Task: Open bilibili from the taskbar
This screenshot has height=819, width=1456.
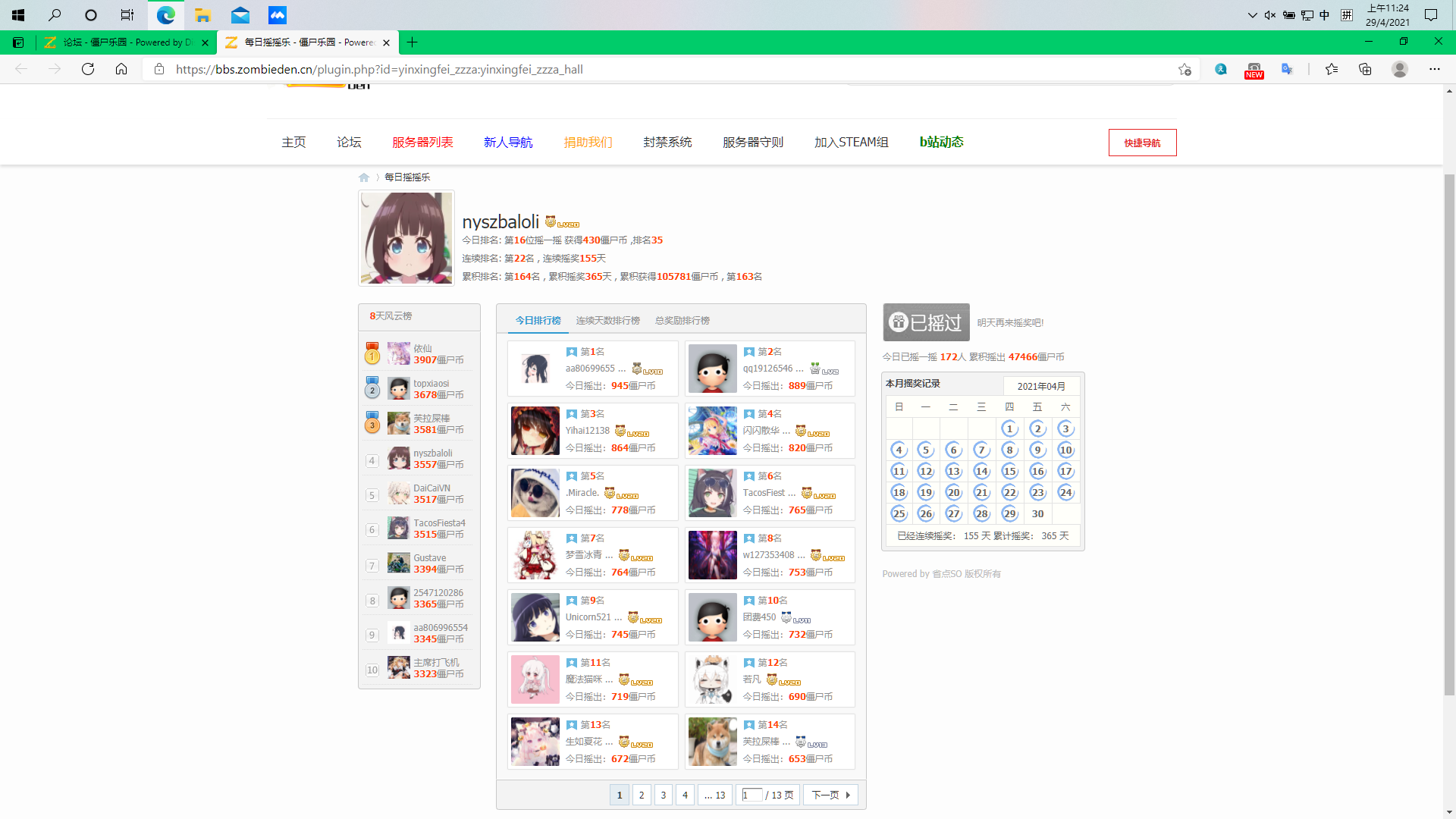Action: (278, 15)
